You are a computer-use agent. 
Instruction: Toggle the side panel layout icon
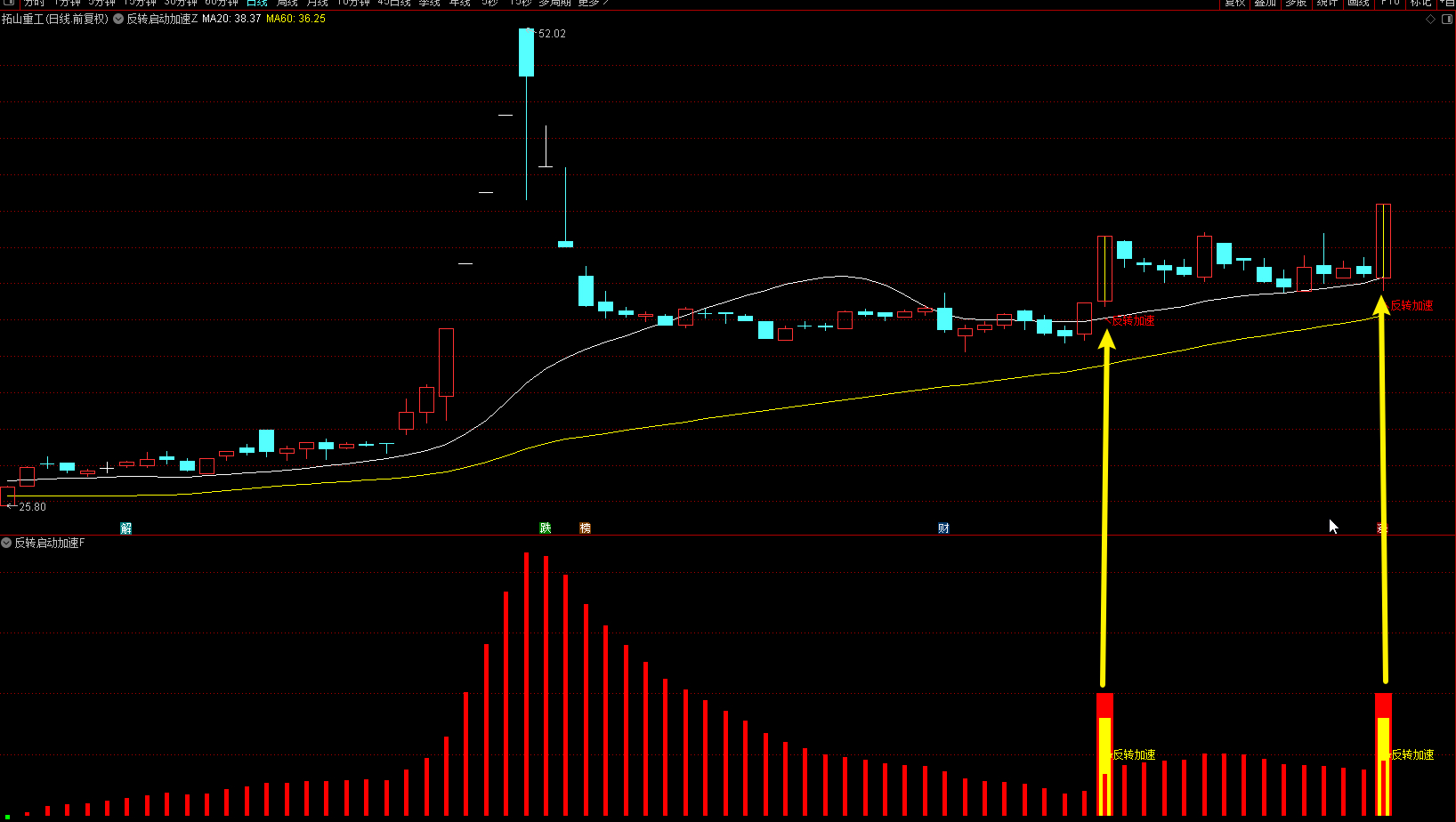[1446, 19]
